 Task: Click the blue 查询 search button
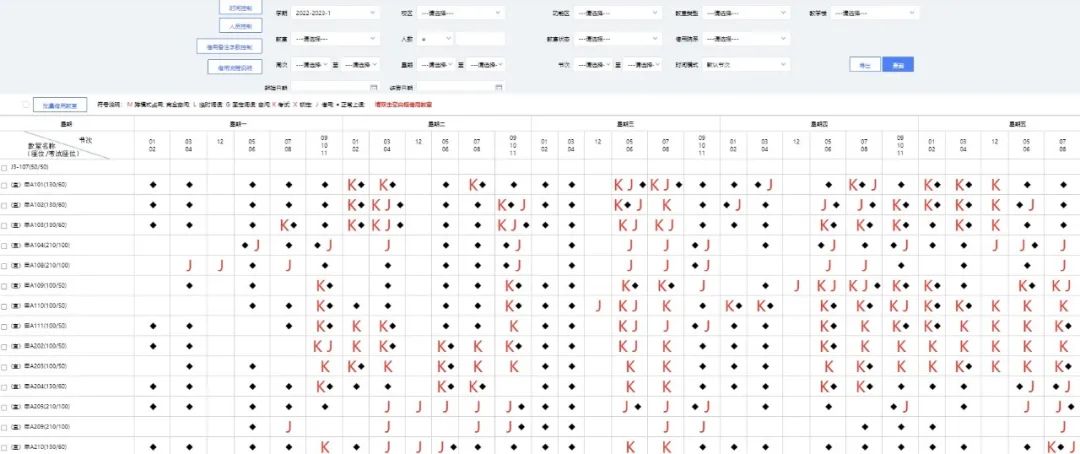tap(898, 64)
